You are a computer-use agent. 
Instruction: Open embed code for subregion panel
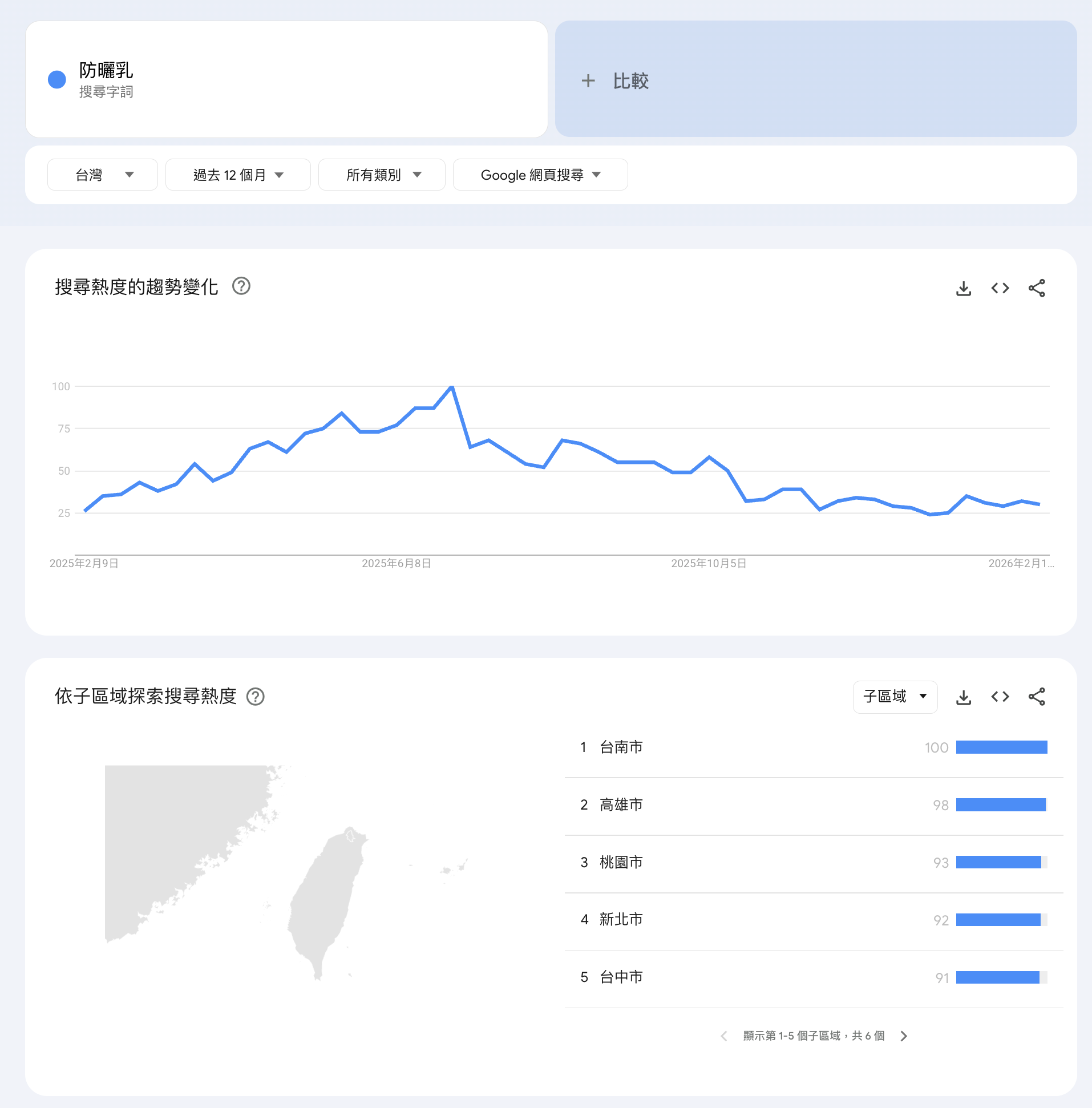click(1000, 697)
